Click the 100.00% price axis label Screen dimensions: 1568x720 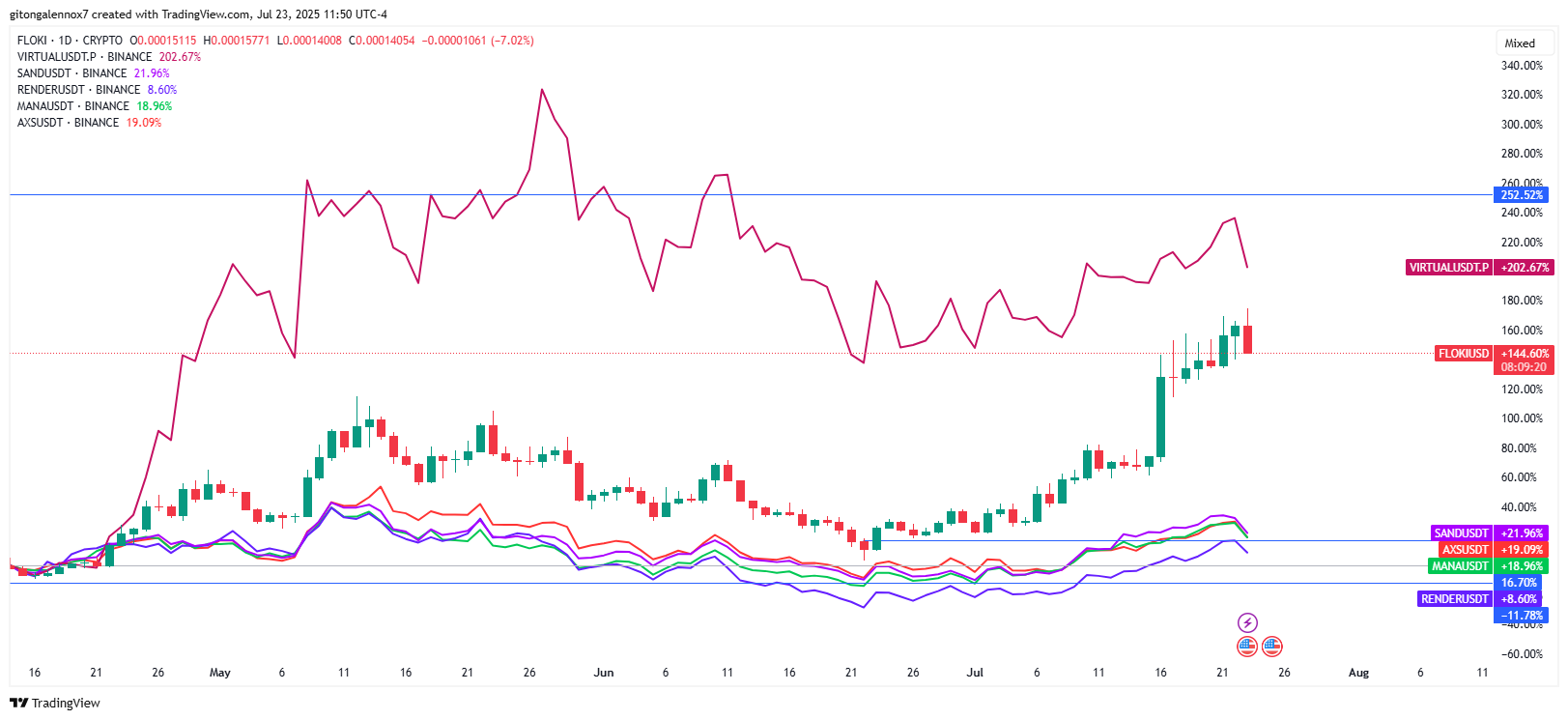pyautogui.click(x=1522, y=418)
